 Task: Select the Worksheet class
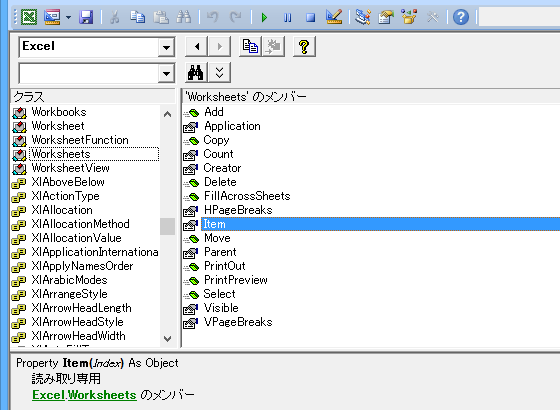point(58,126)
